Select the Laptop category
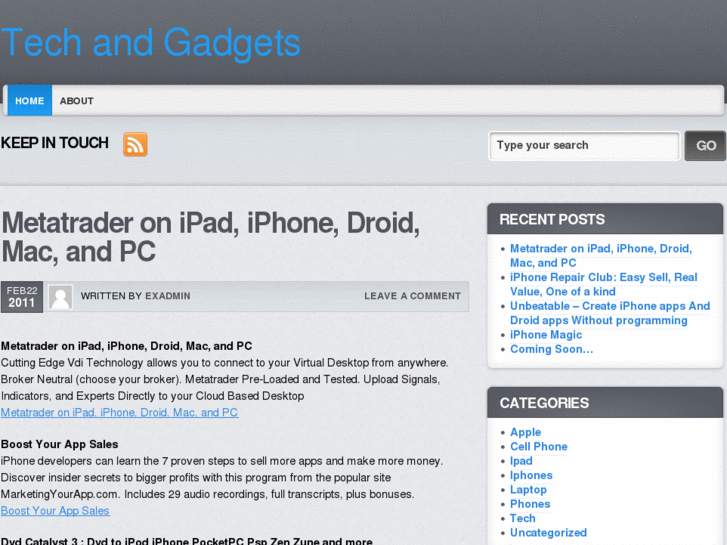Image resolution: width=727 pixels, height=545 pixels. click(x=528, y=490)
